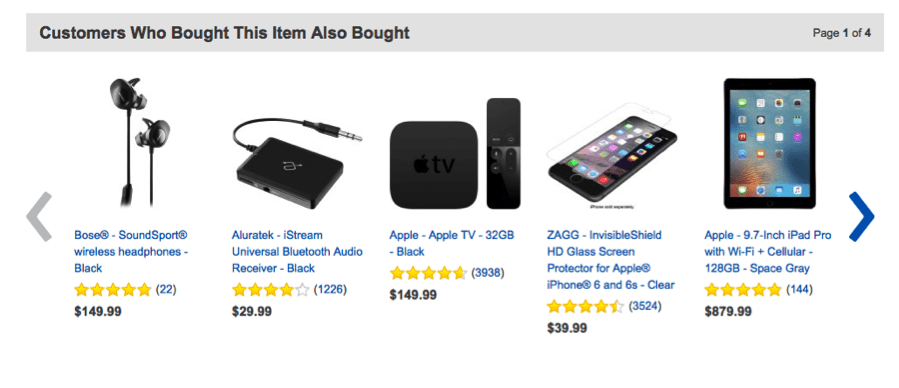899x388 pixels.
Task: Open the ZAGG InvisibleShield screen protector image
Action: 612,156
